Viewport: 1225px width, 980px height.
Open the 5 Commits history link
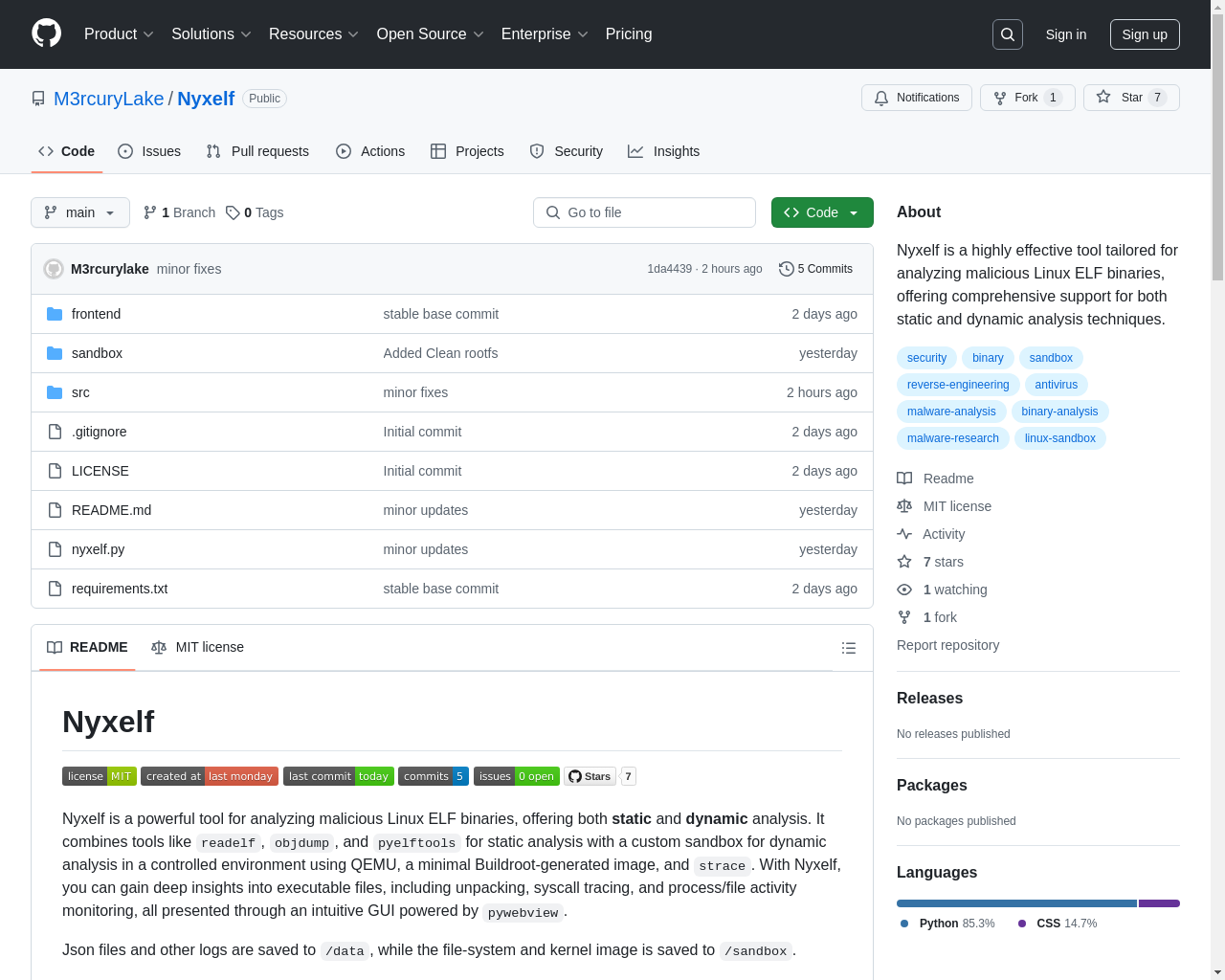[x=815, y=269]
